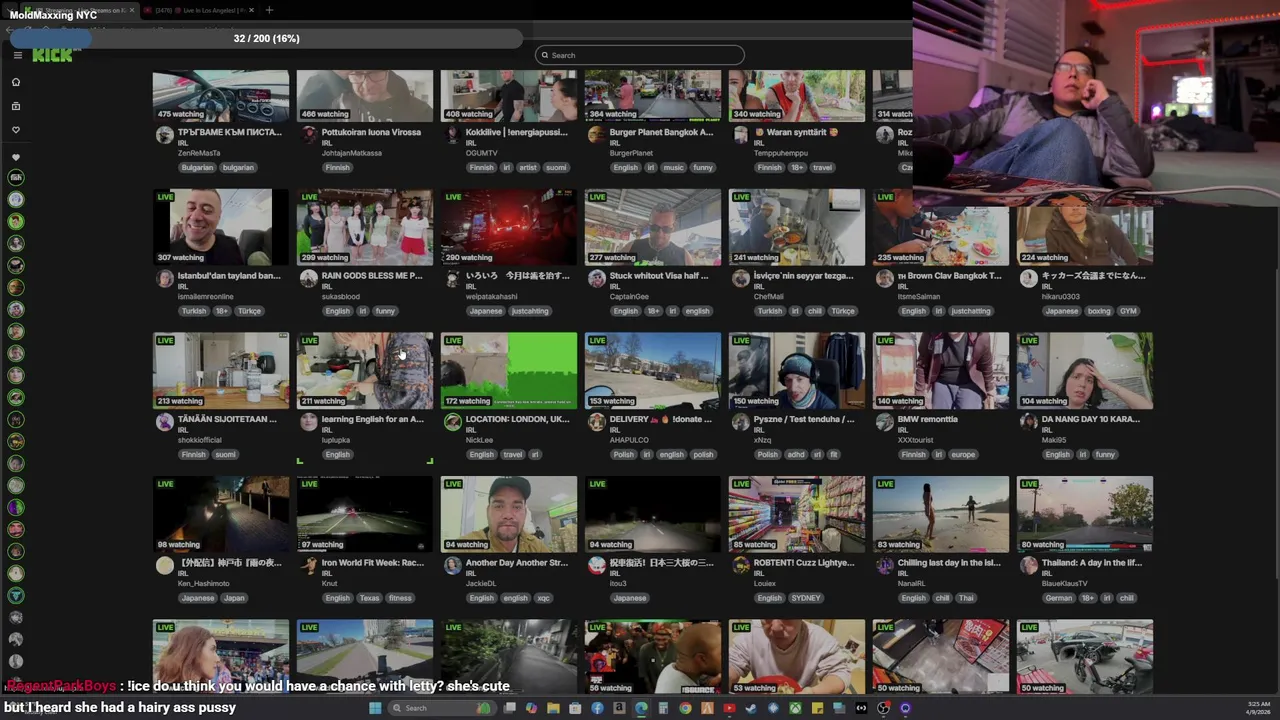Open the JohtajanMatkassa channel avatar
The width and height of the screenshot is (1280, 720).
click(x=308, y=135)
